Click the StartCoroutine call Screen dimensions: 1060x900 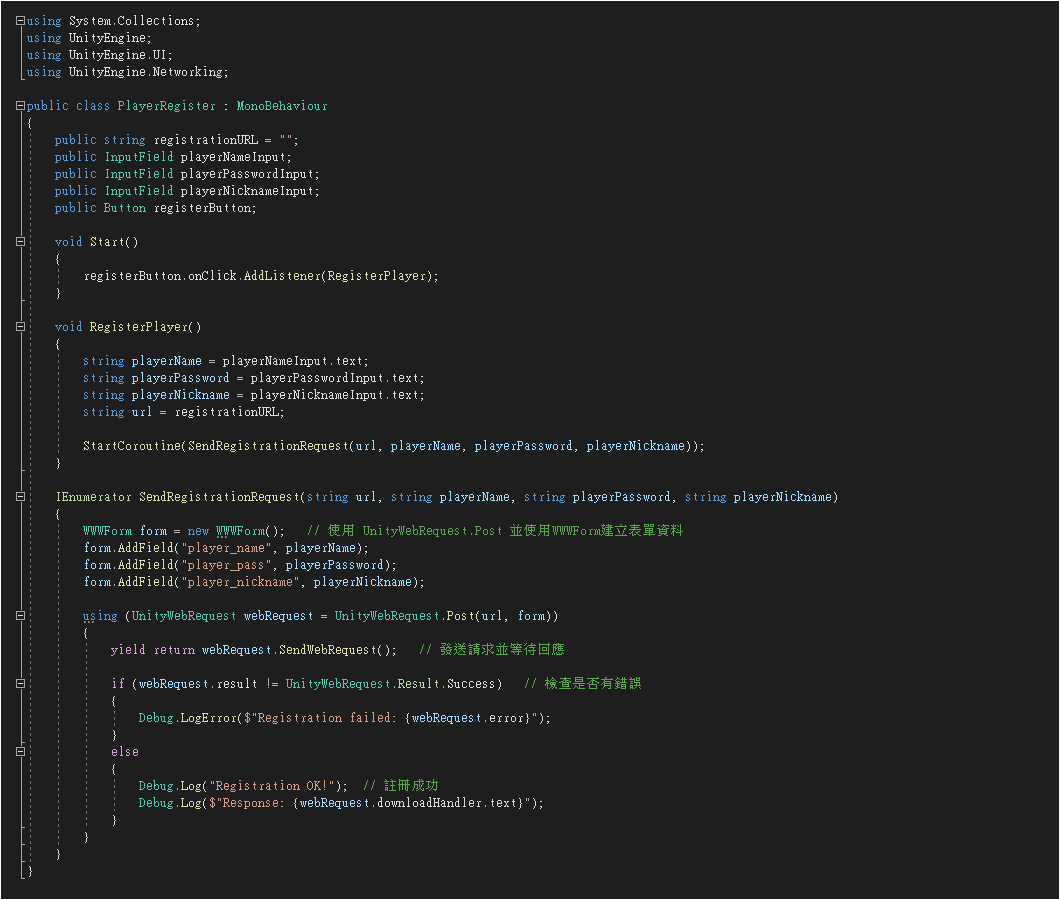[x=133, y=446]
